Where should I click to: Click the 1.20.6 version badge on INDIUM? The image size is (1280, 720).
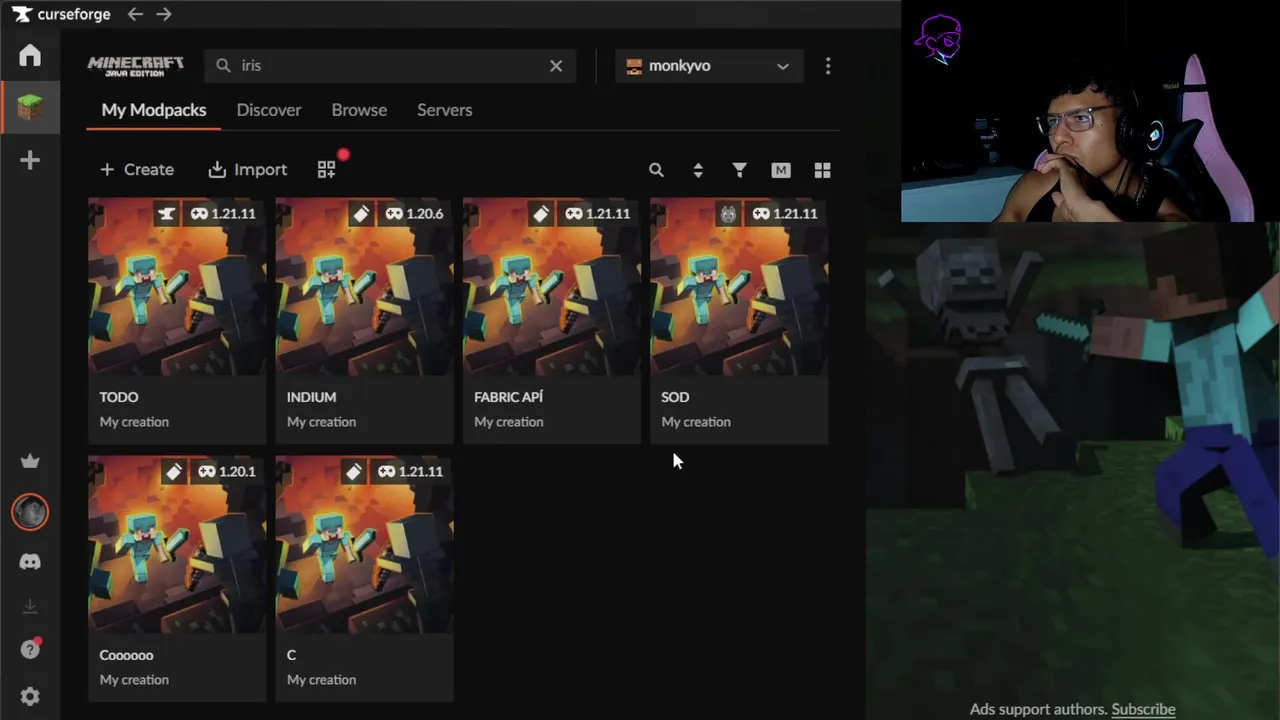(416, 214)
